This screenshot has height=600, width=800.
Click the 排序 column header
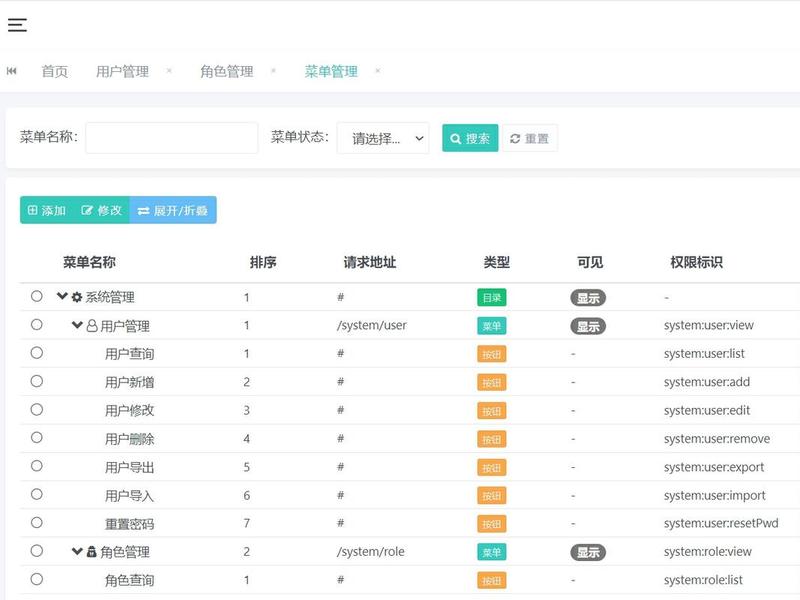pos(263,262)
